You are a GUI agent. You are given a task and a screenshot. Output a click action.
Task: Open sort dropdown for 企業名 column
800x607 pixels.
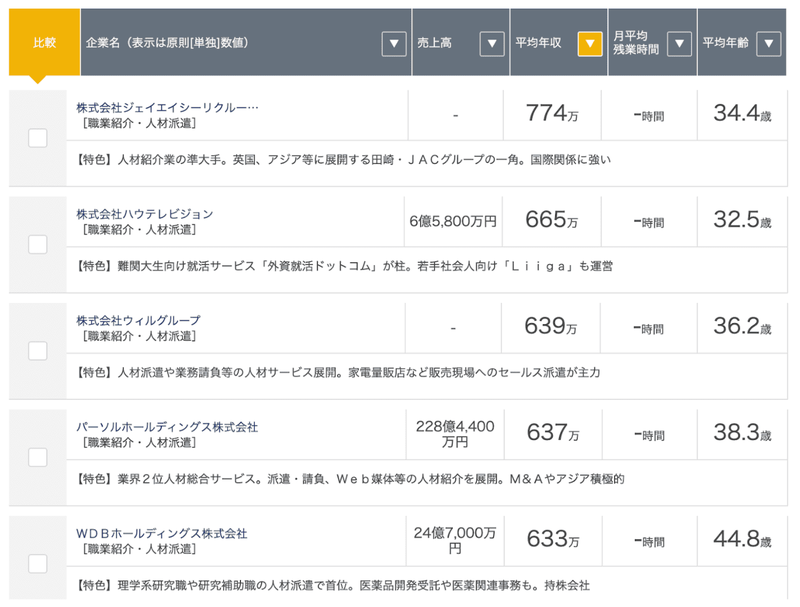394,43
